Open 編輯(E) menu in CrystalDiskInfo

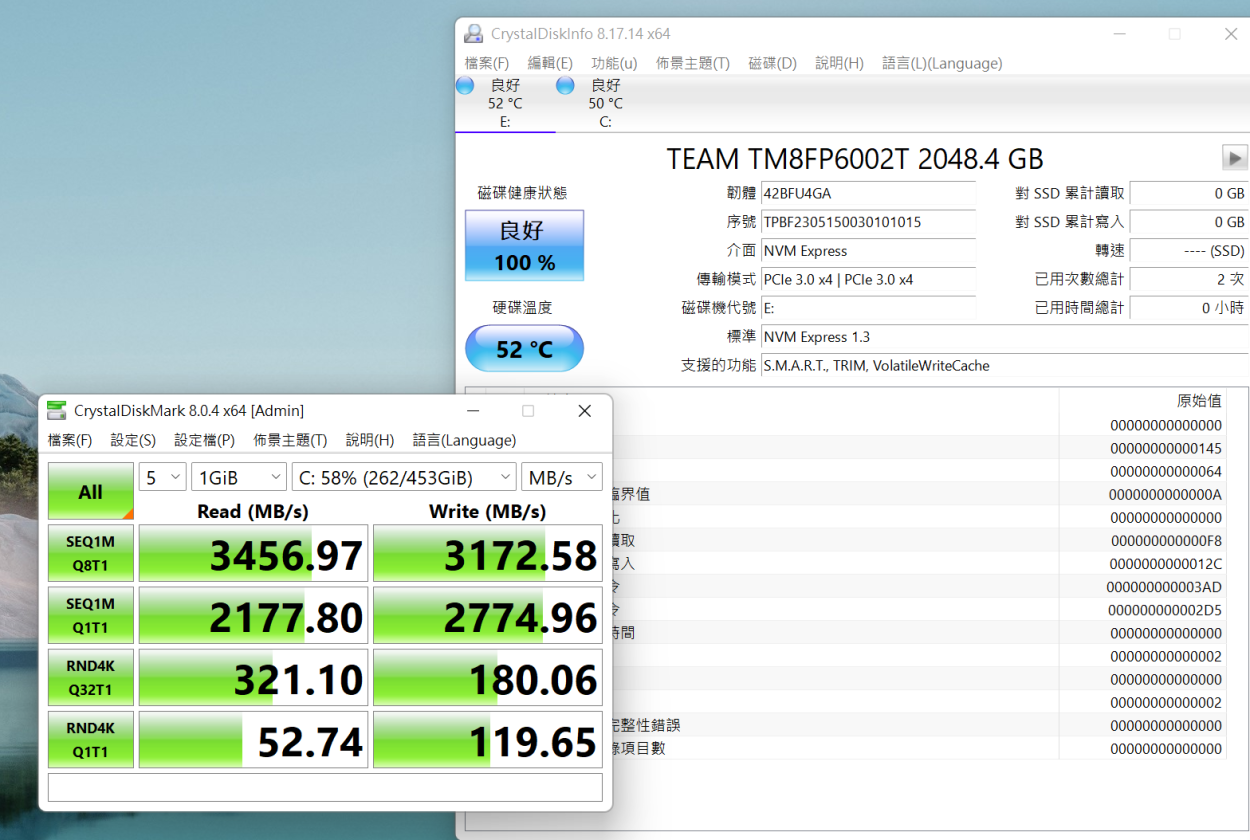click(x=550, y=63)
